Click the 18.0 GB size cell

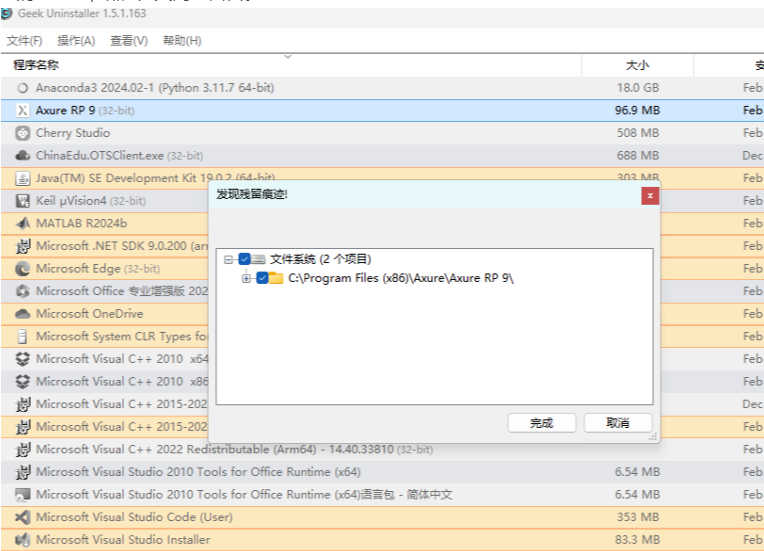(x=637, y=88)
